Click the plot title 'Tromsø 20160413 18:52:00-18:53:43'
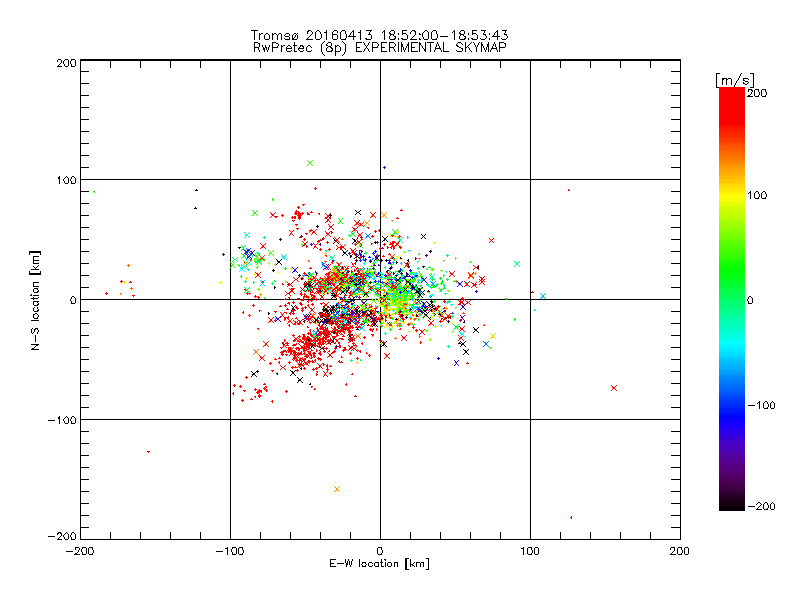The width and height of the screenshot is (800, 600). (x=379, y=35)
